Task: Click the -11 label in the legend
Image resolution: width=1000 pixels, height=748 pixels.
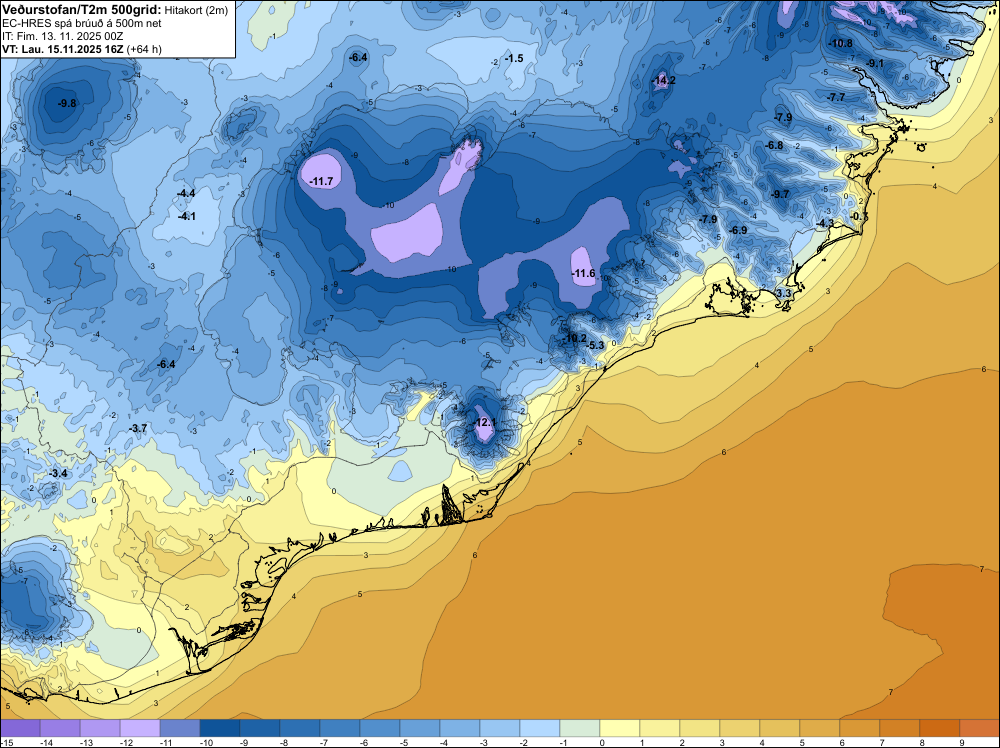Action: 165,742
